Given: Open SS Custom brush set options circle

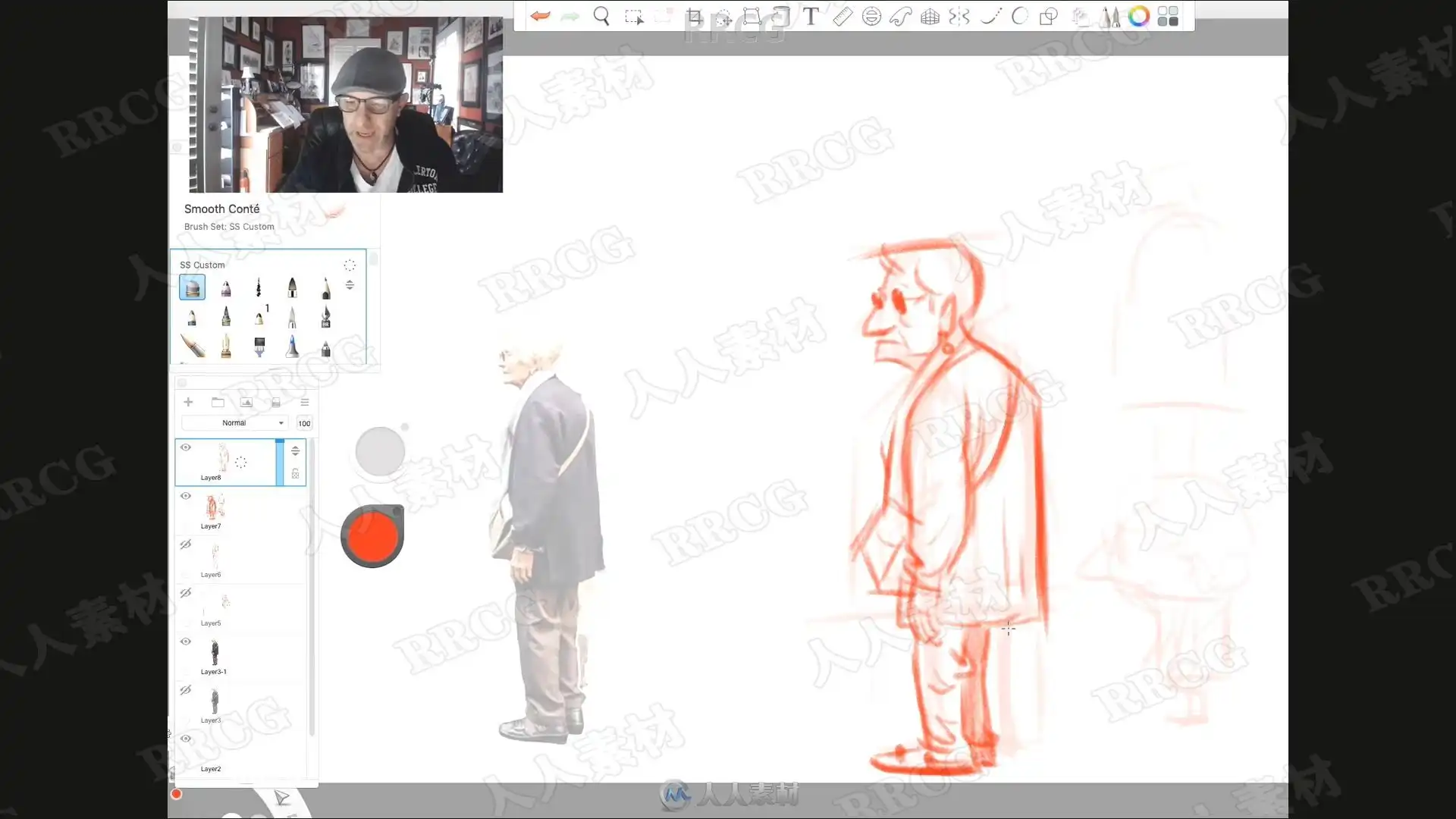Looking at the screenshot, I should click(350, 265).
